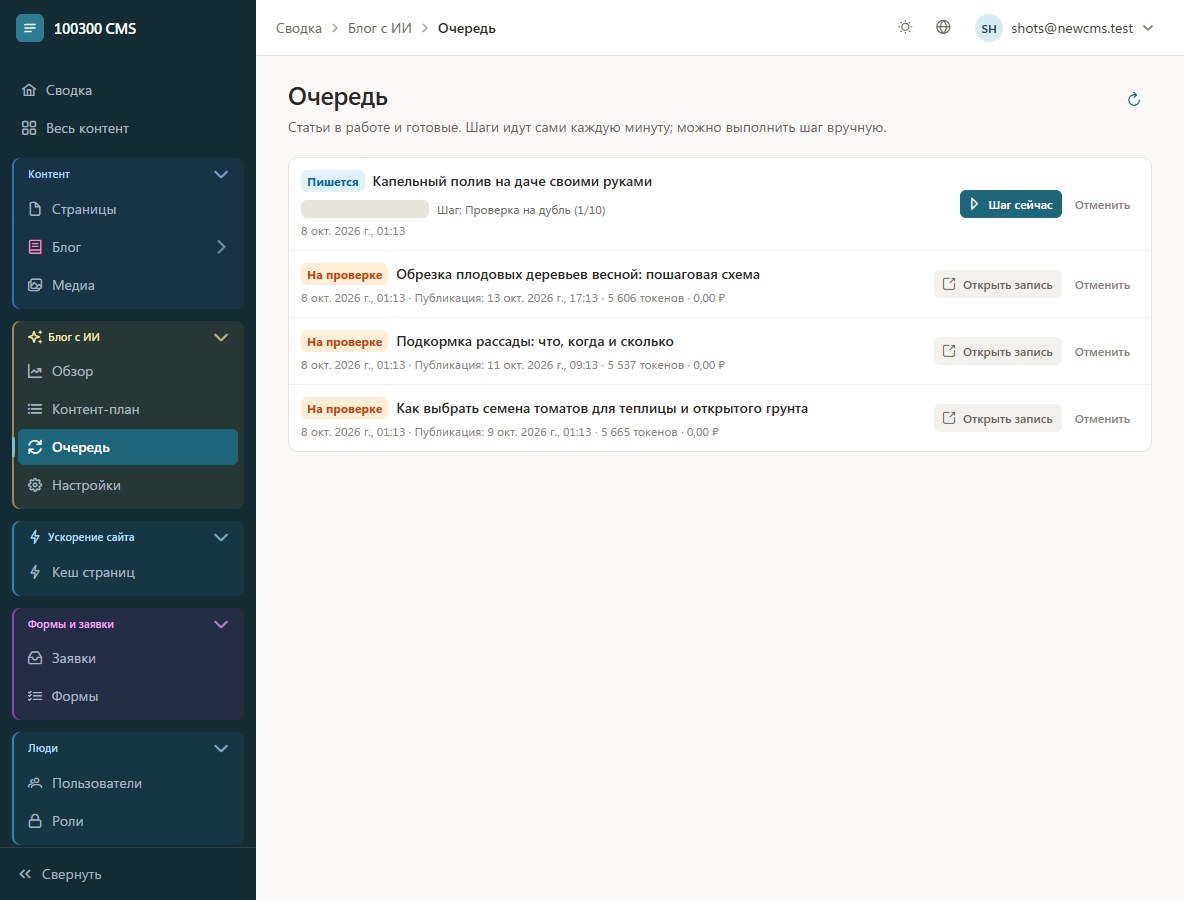Collapse the Люди section
1184x900 pixels.
point(220,748)
